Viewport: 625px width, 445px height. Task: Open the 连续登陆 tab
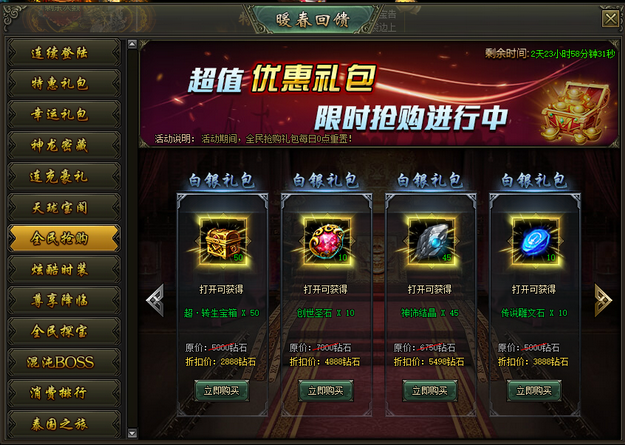[x=64, y=53]
